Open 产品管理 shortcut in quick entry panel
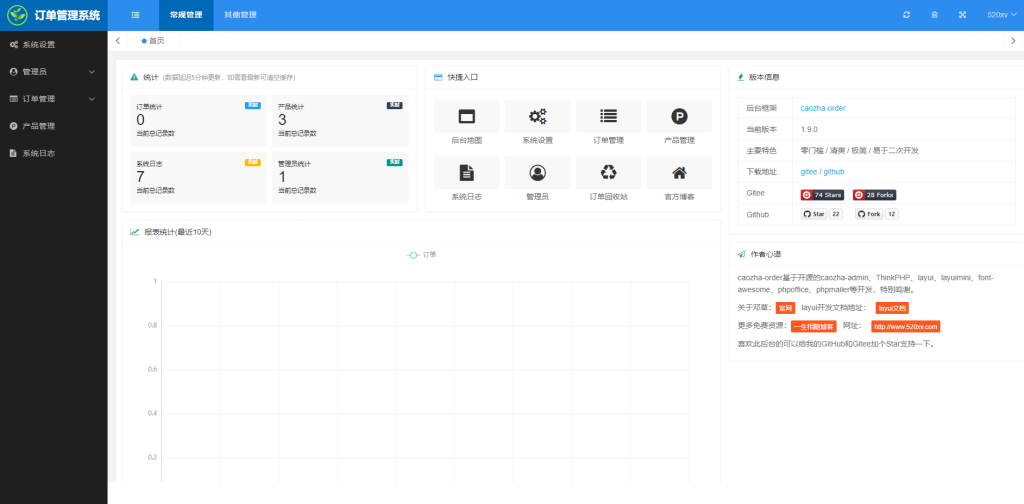 (x=679, y=116)
